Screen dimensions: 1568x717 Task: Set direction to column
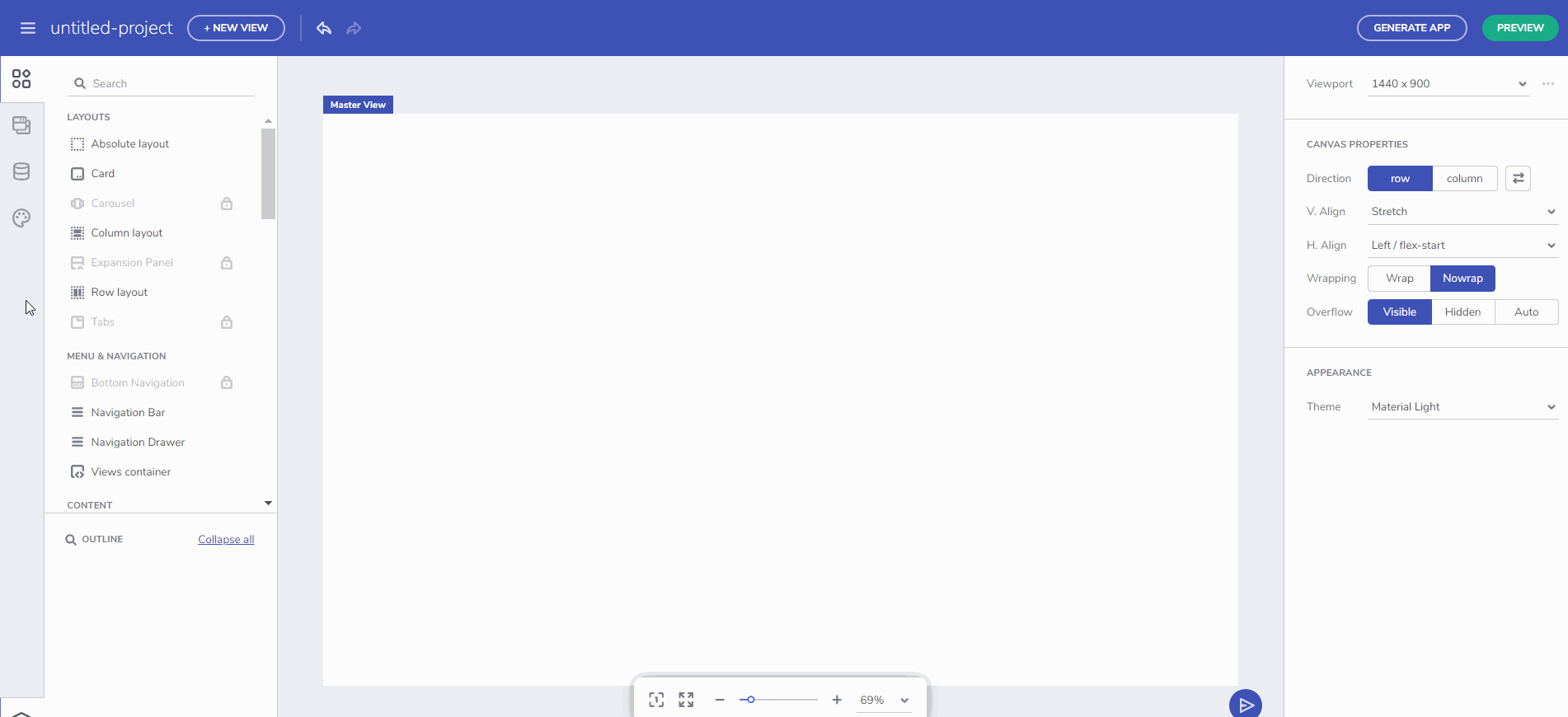tap(1465, 178)
